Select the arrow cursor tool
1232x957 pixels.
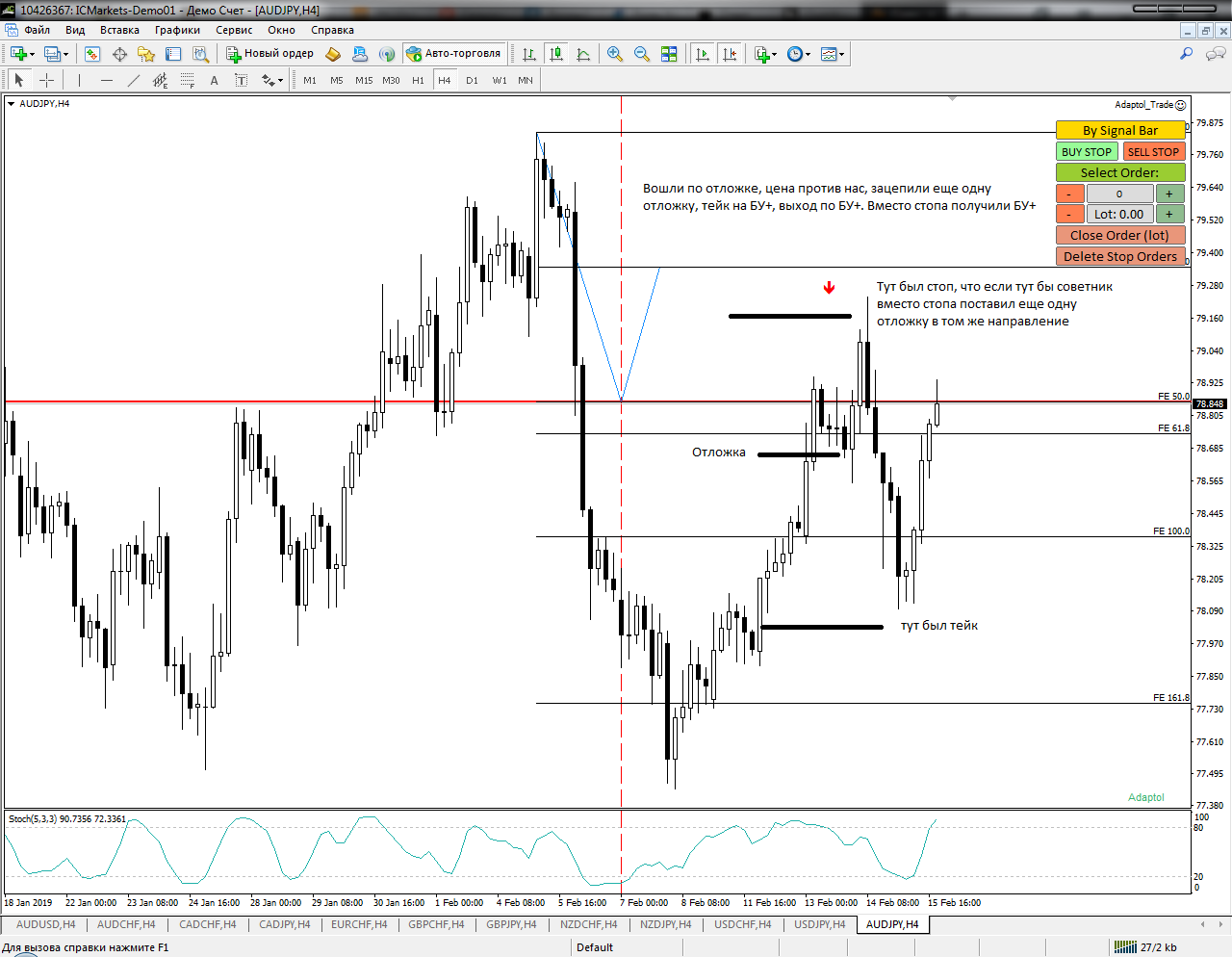pos(19,80)
